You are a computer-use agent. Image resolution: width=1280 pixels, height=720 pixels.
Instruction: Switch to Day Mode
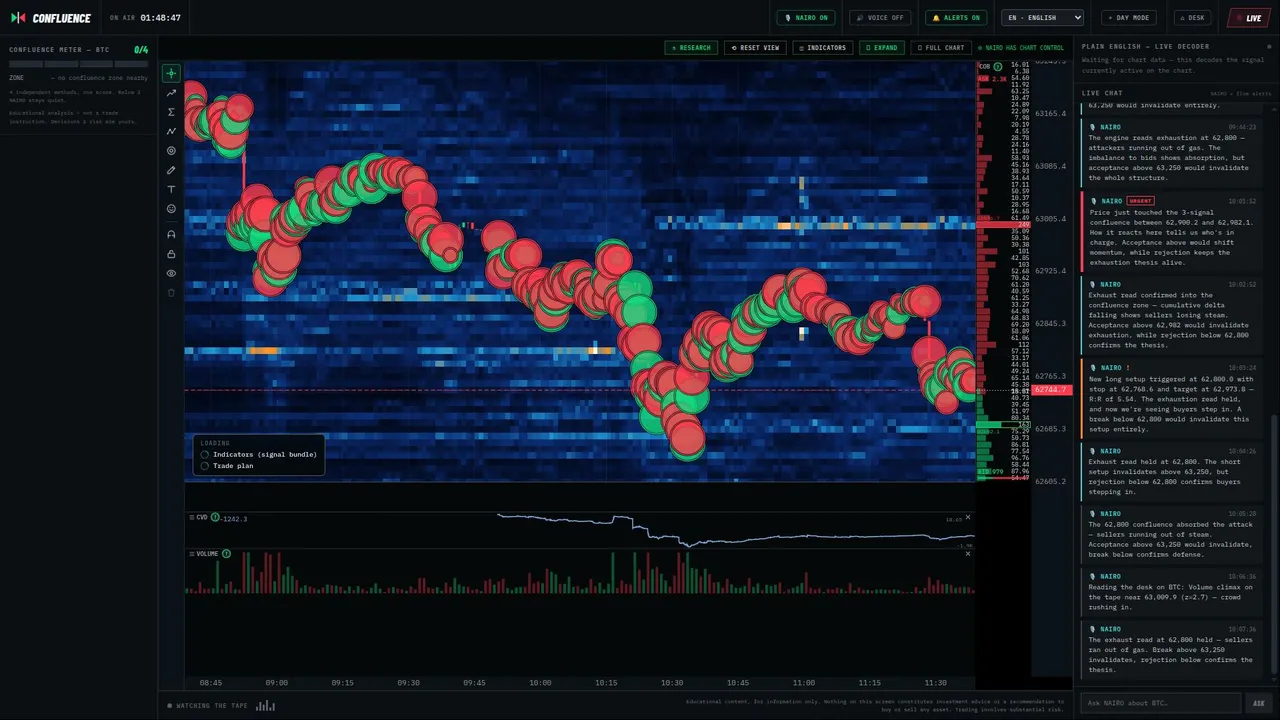(1129, 18)
